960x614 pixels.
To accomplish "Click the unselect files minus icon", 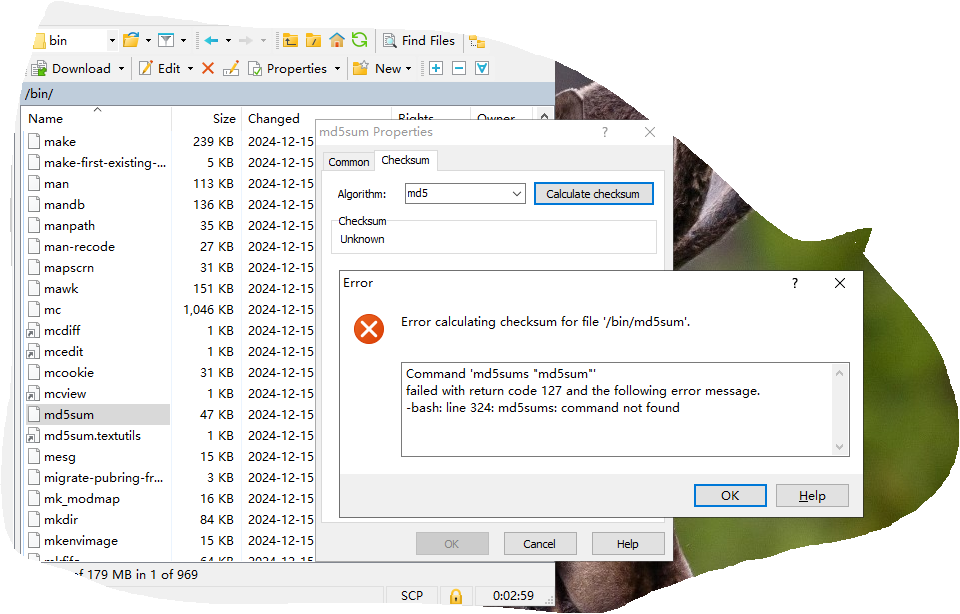I will click(x=459, y=68).
